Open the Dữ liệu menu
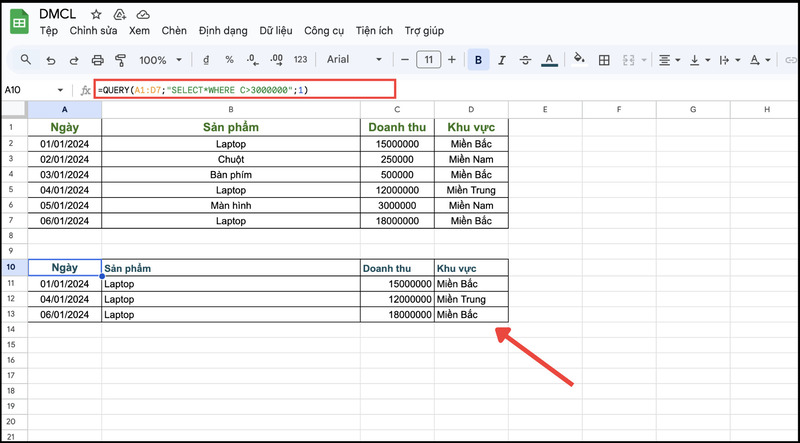 point(276,31)
